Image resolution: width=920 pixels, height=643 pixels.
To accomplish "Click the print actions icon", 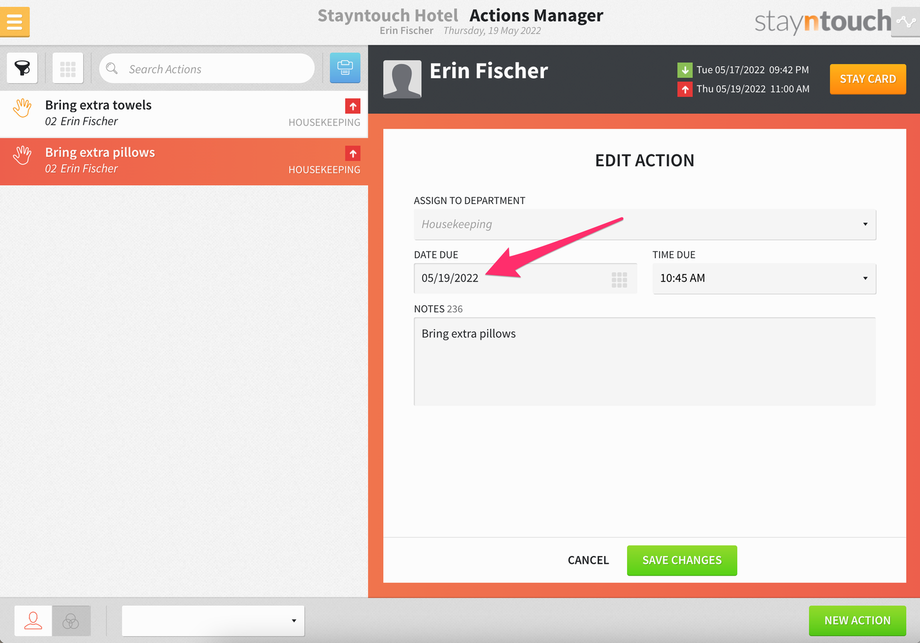I will pyautogui.click(x=345, y=68).
